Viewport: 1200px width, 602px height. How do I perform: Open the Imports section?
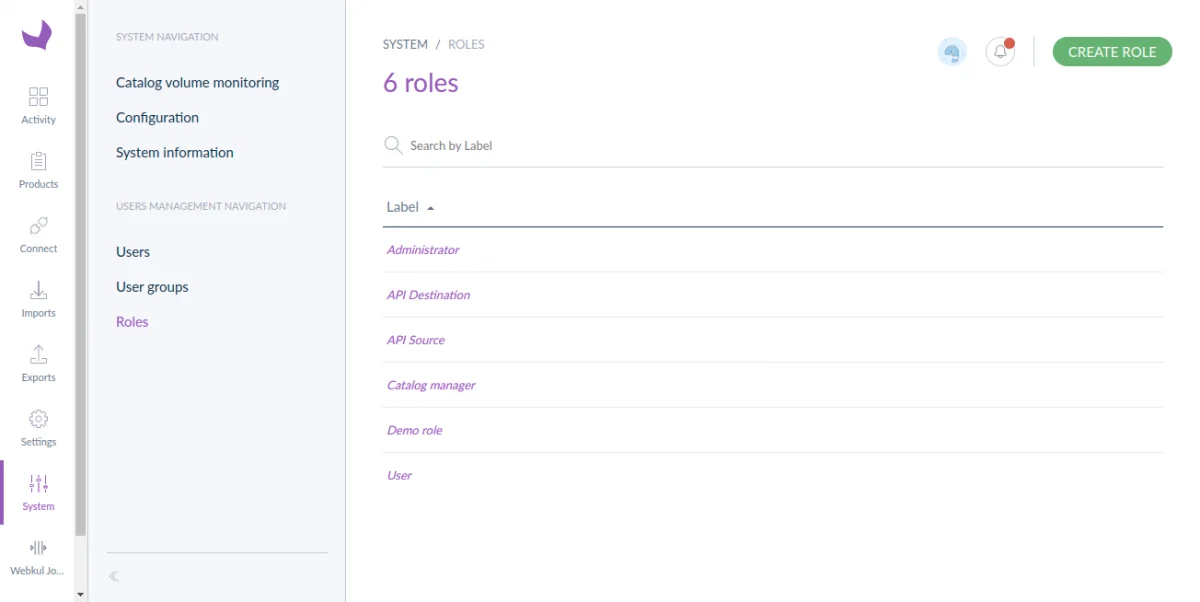[x=38, y=299]
